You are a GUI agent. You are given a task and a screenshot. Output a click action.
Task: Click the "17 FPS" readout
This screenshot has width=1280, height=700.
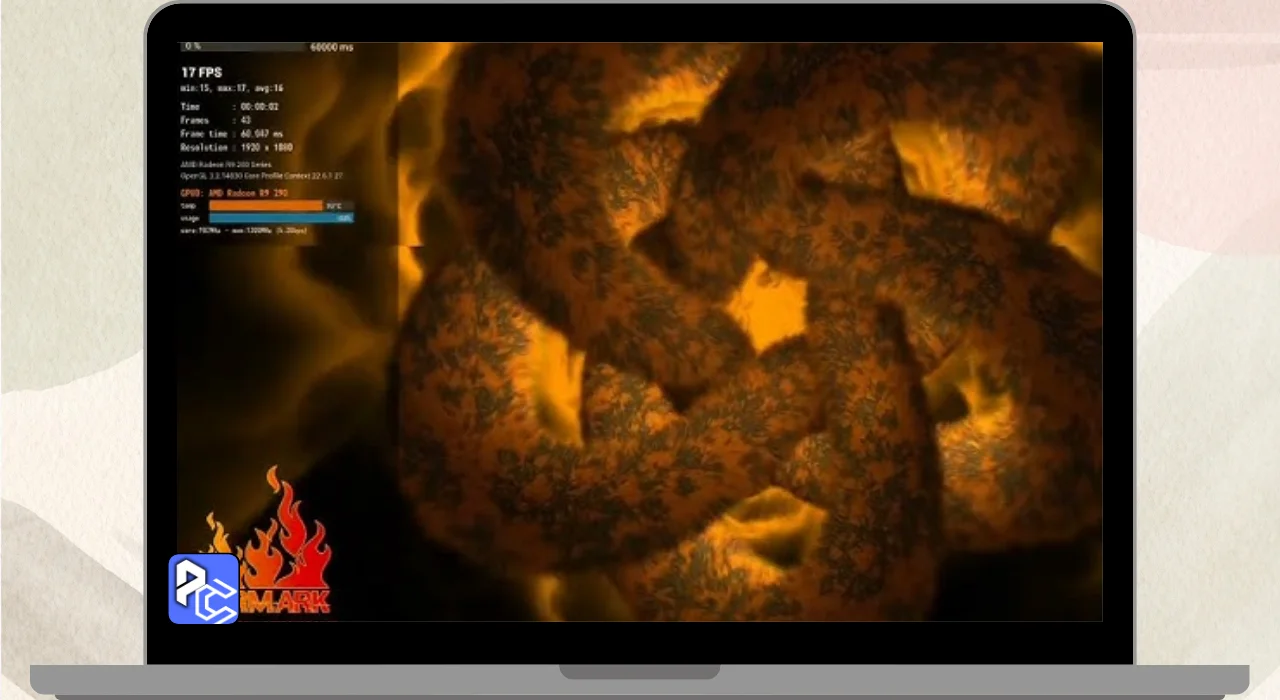[x=201, y=72]
